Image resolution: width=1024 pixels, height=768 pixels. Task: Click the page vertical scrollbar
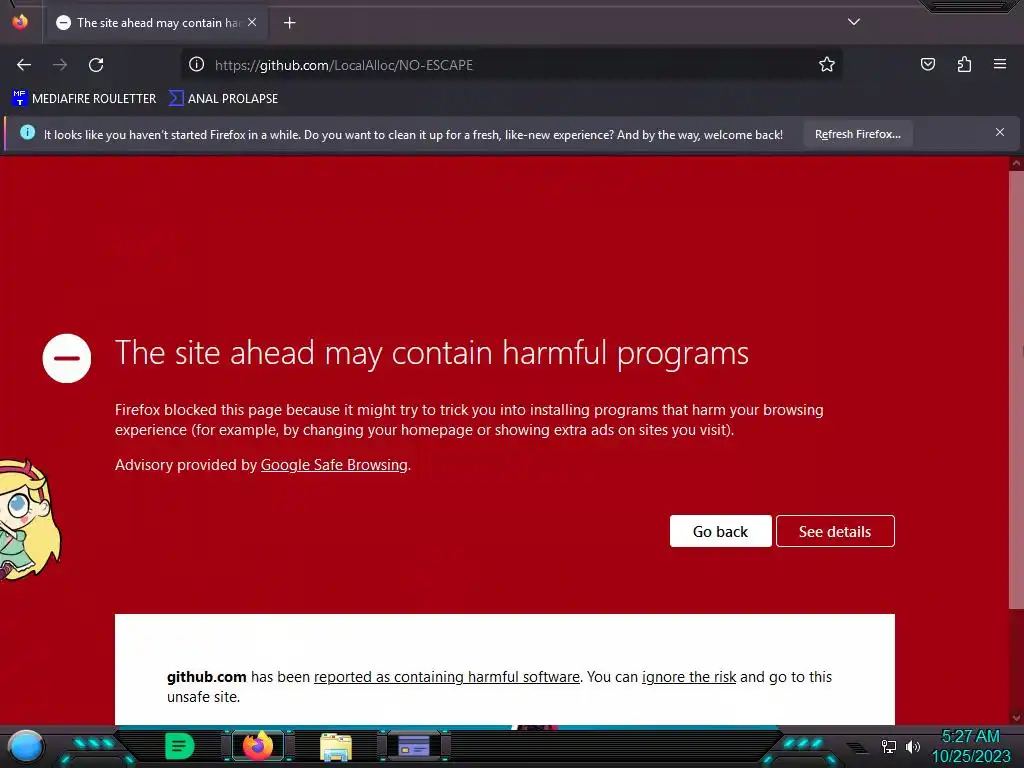(1016, 390)
